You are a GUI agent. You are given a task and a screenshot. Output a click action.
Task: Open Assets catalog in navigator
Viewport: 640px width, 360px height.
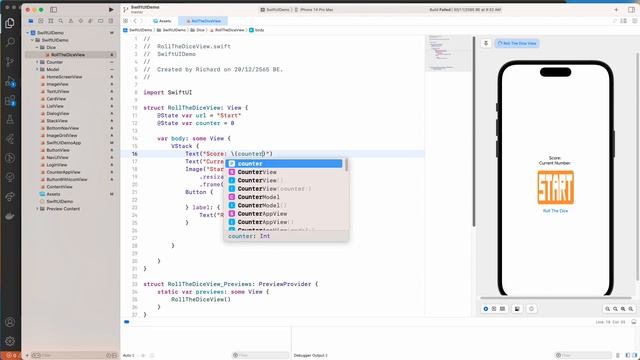tap(53, 194)
